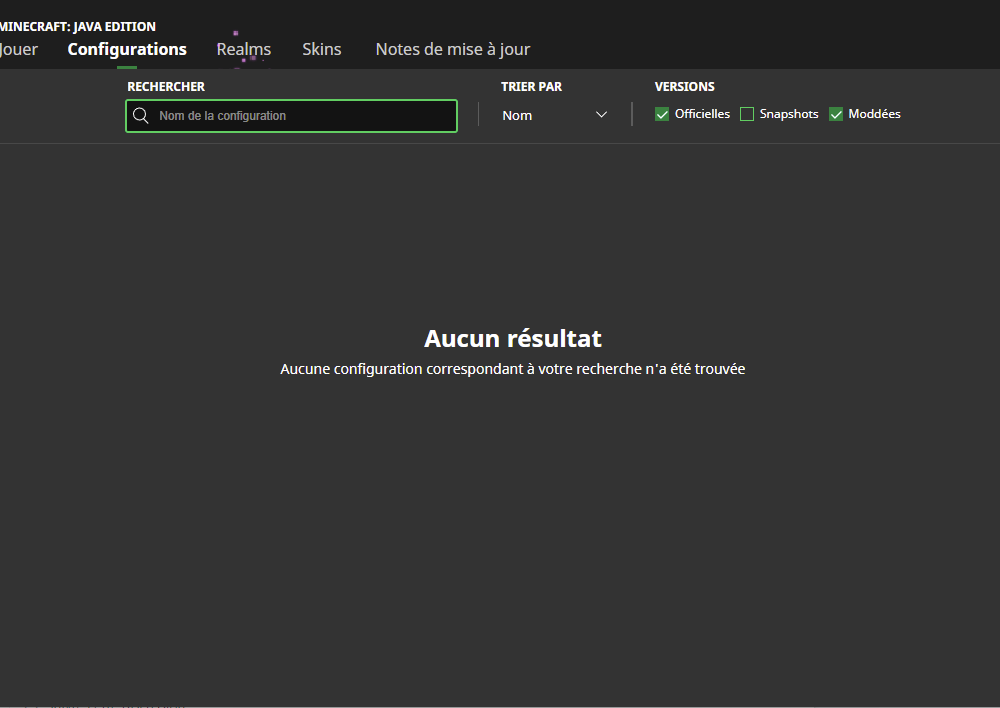The height and width of the screenshot is (708, 1000).
Task: Click the Aucun résultat heading
Action: (513, 339)
